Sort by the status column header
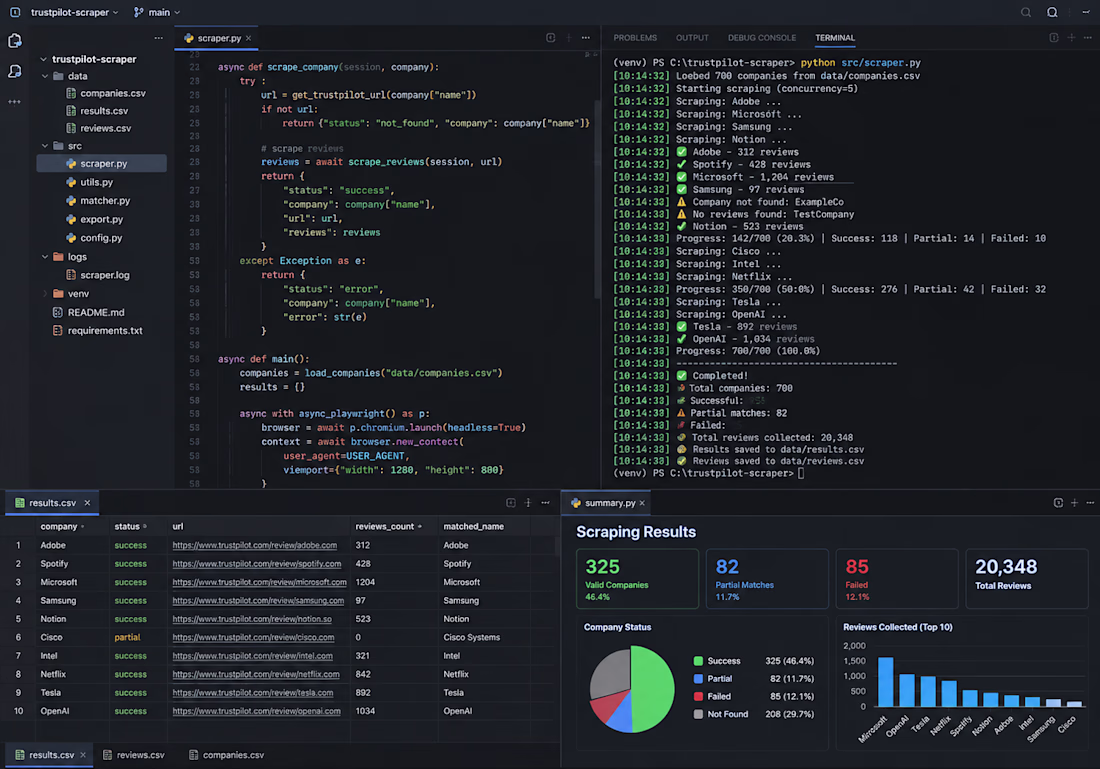The height and width of the screenshot is (769, 1100). (130, 526)
